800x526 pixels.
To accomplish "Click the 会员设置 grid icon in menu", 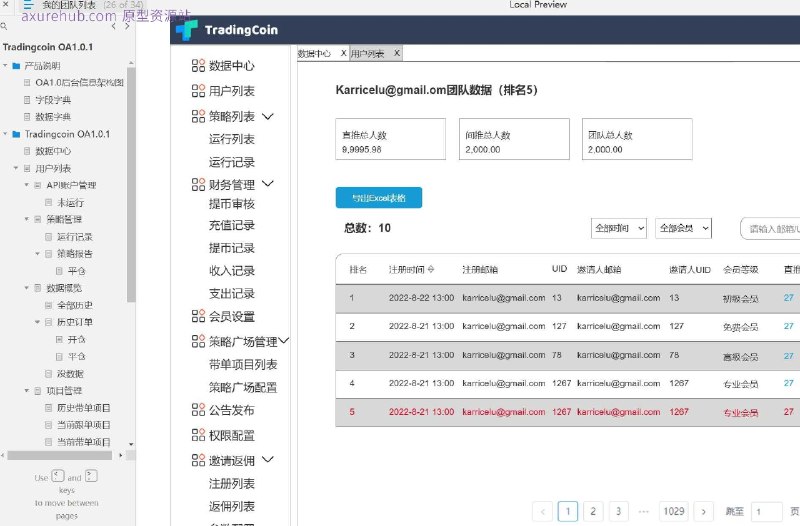I will [x=198, y=316].
